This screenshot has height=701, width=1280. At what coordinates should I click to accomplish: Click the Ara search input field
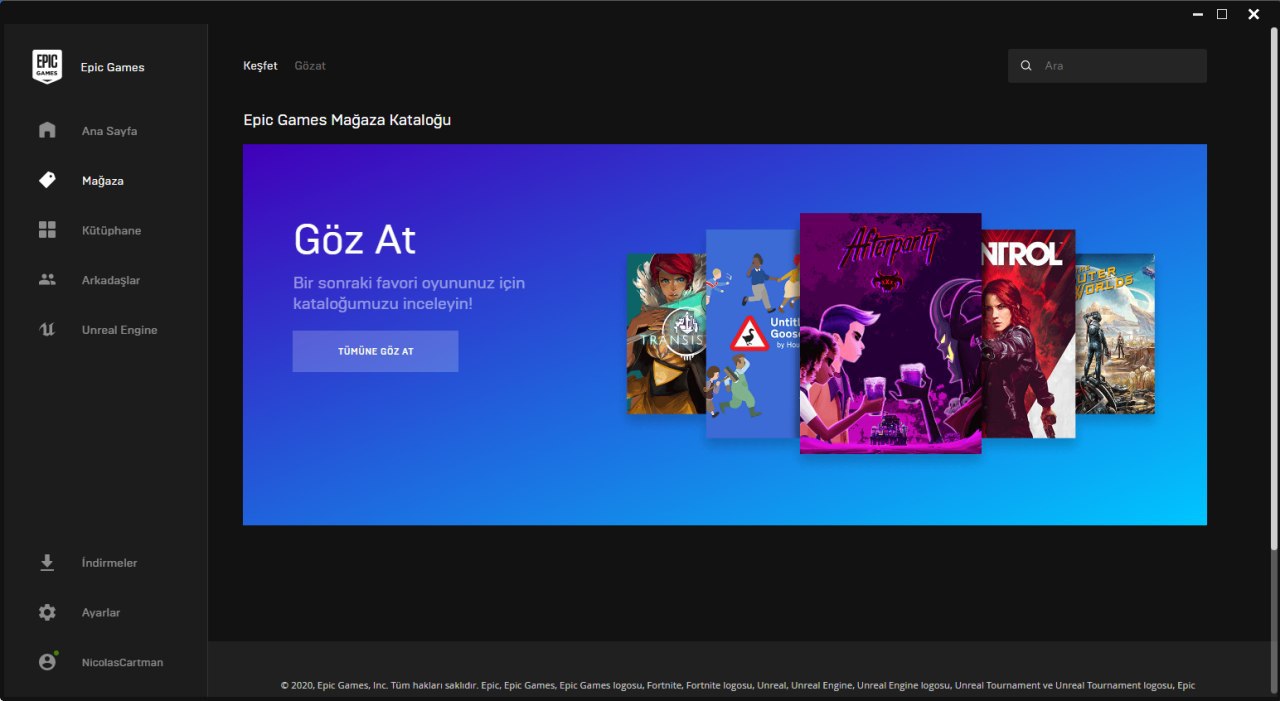coord(1107,66)
